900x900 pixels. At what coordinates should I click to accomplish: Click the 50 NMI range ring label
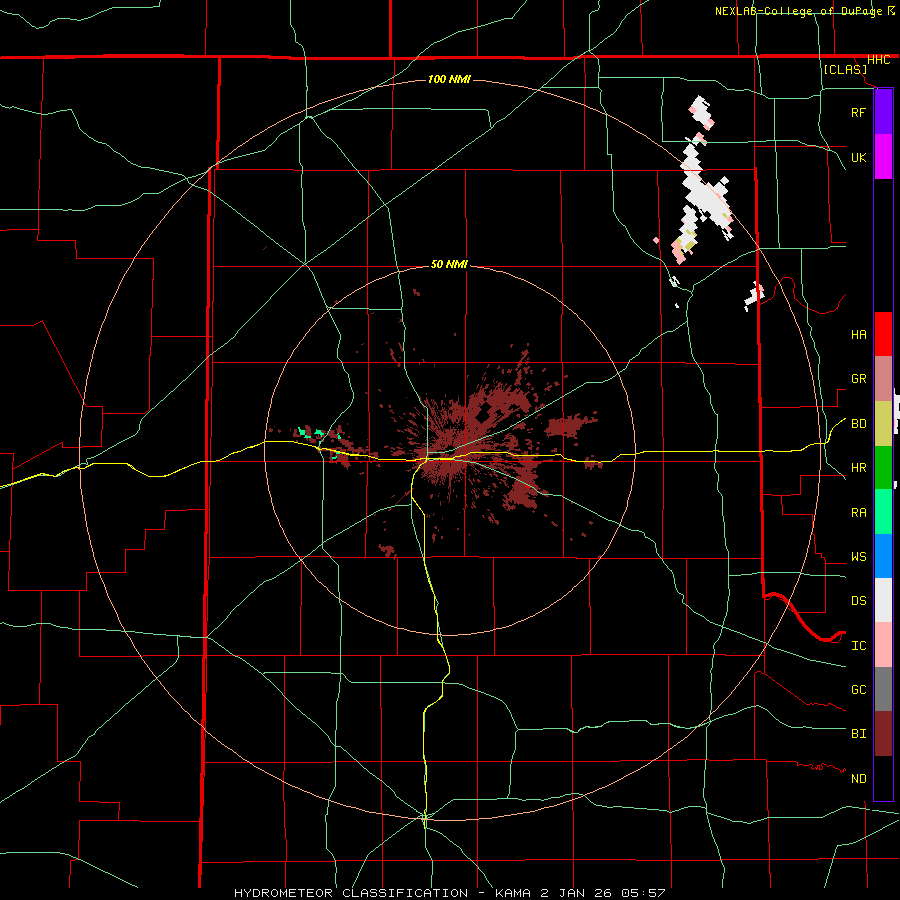coord(449,264)
